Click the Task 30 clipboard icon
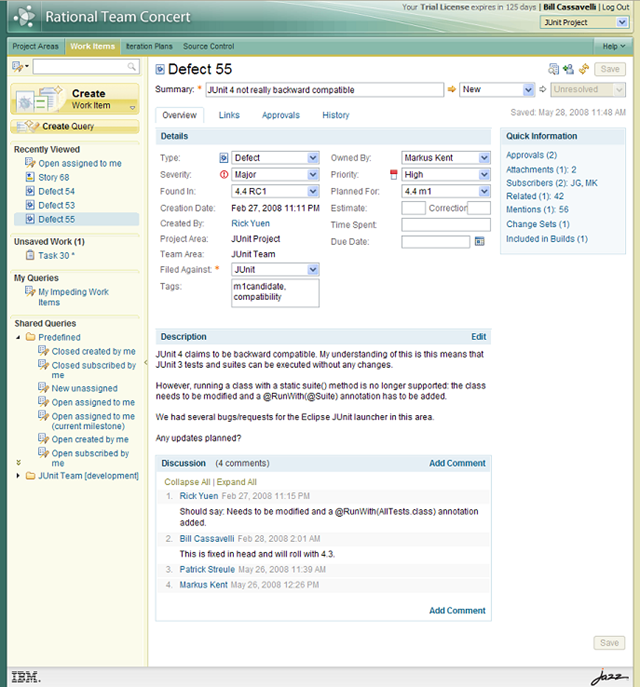Image resolution: width=641 pixels, height=688 pixels. click(x=30, y=255)
